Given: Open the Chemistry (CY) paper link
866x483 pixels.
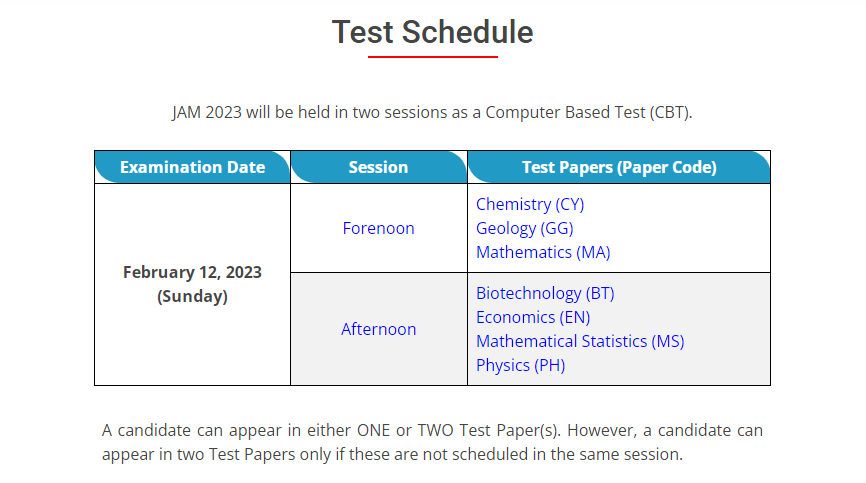Looking at the screenshot, I should pyautogui.click(x=530, y=204).
